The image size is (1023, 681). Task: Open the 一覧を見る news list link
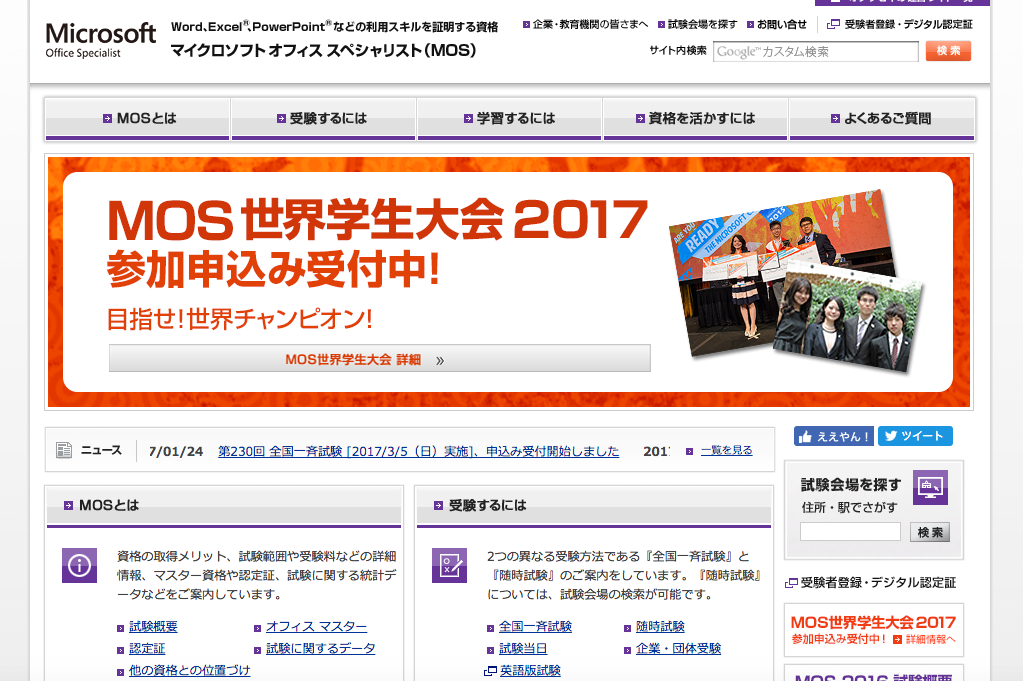pyautogui.click(x=726, y=451)
